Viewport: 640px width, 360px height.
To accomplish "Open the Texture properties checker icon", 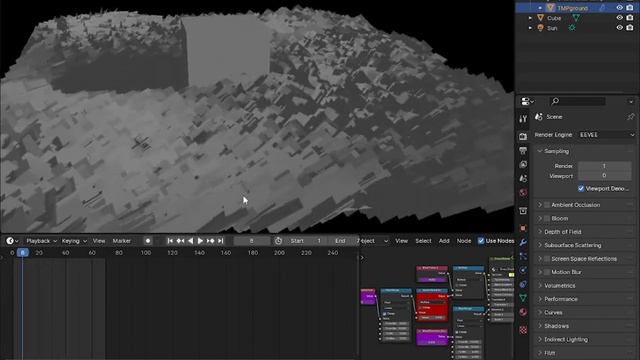I will tap(523, 330).
